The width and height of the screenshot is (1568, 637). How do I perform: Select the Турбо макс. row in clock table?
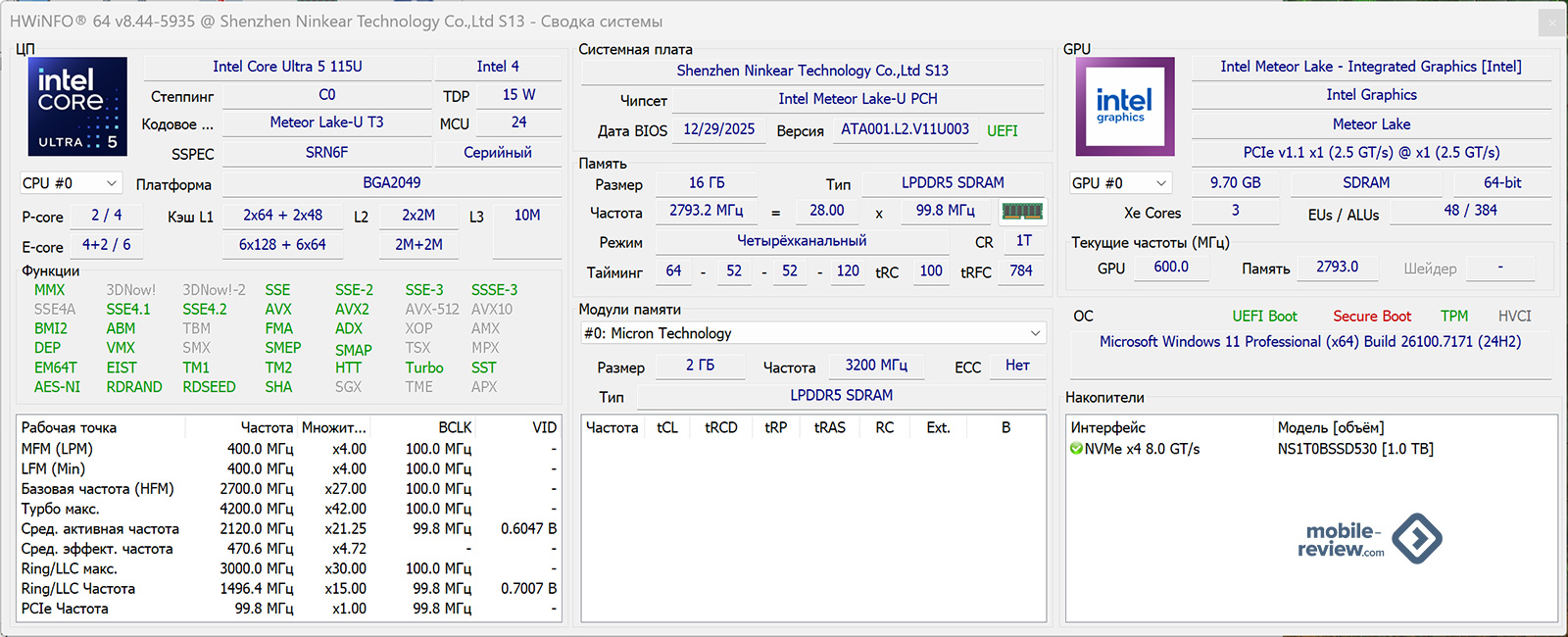pos(61,509)
